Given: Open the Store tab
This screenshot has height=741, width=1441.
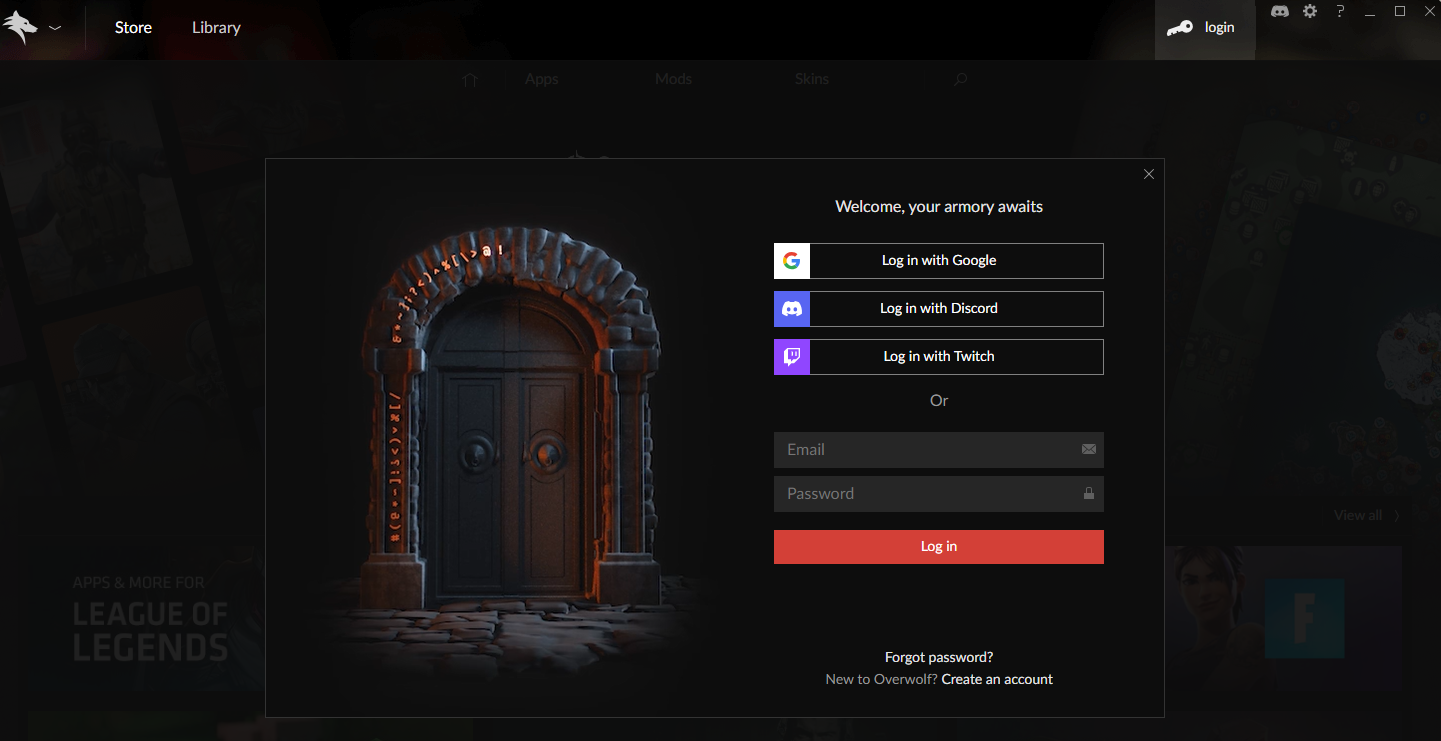Looking at the screenshot, I should point(133,27).
